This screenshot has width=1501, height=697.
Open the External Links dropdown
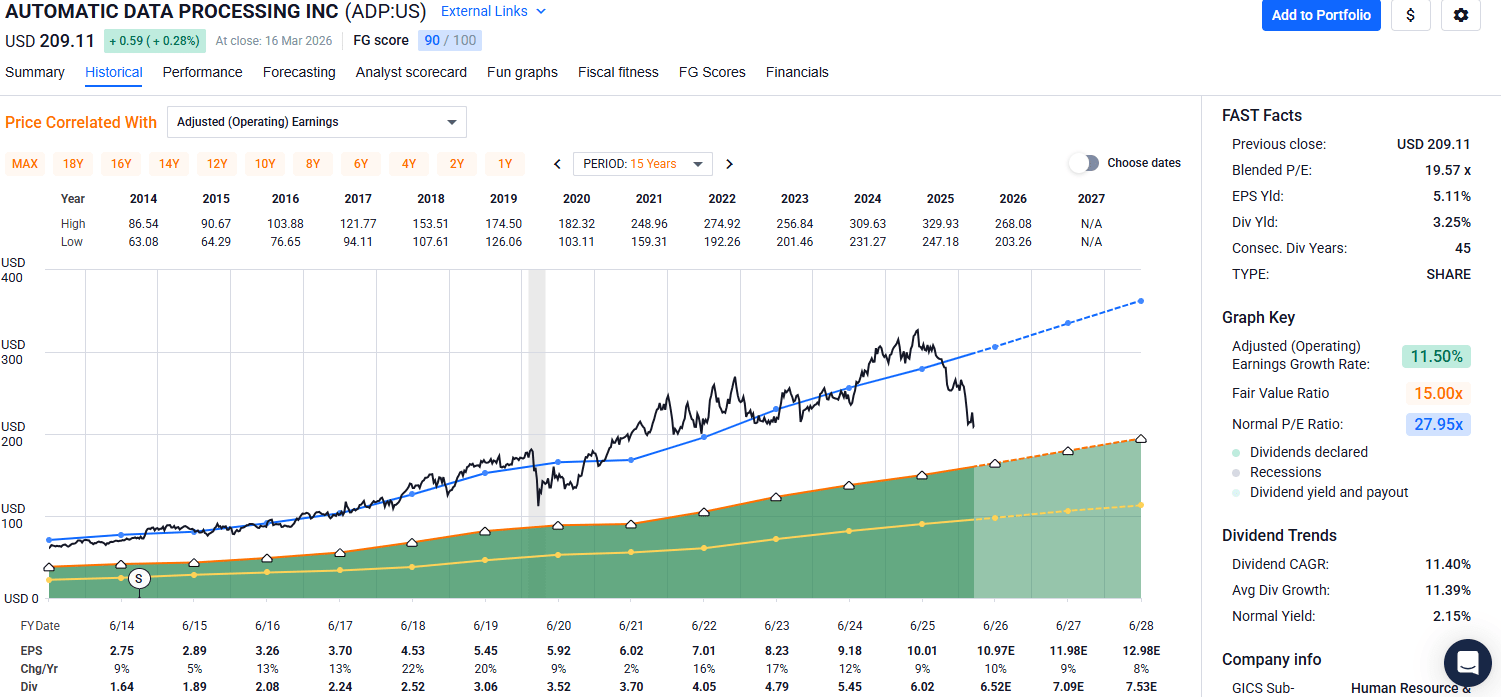[494, 12]
